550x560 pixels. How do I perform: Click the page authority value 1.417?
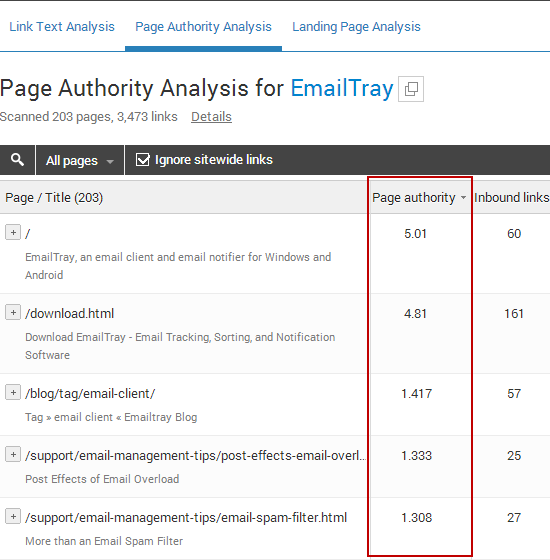(x=416, y=394)
